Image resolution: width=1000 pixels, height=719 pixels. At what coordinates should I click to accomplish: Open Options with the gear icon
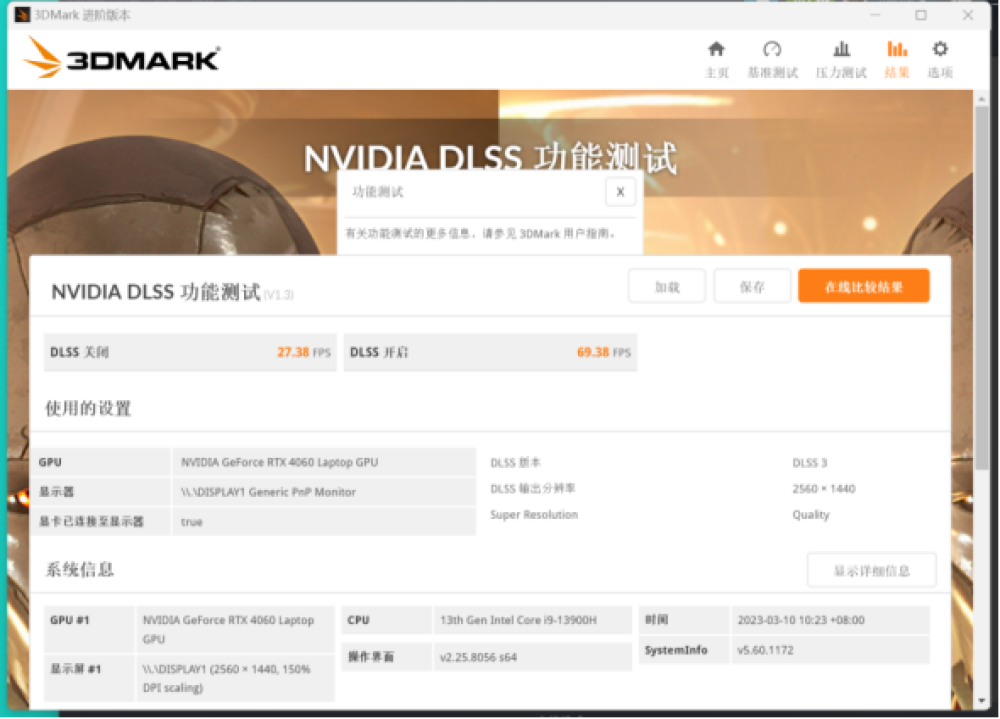(940, 50)
